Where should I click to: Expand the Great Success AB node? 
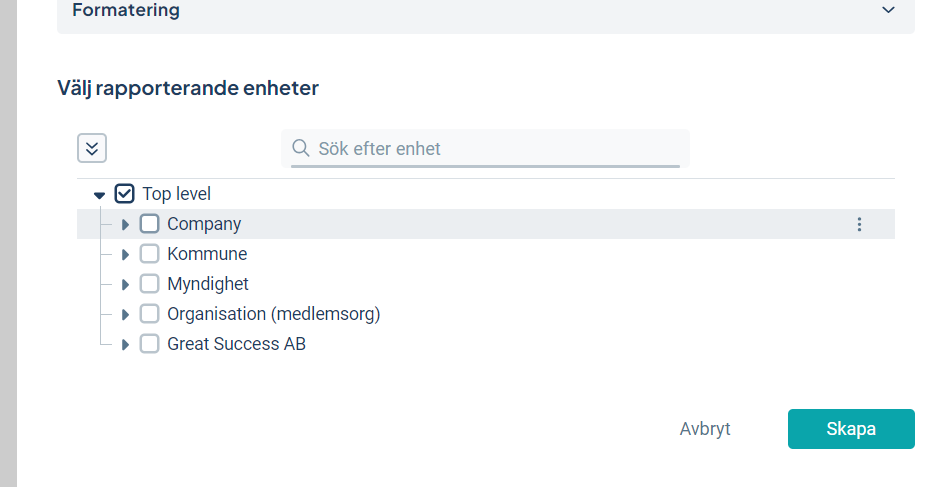(125, 344)
